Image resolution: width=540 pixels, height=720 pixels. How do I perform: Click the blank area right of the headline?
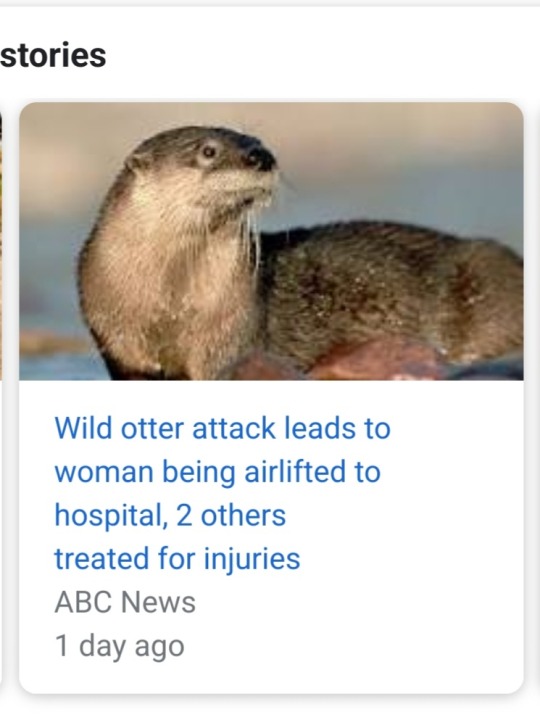point(455,494)
